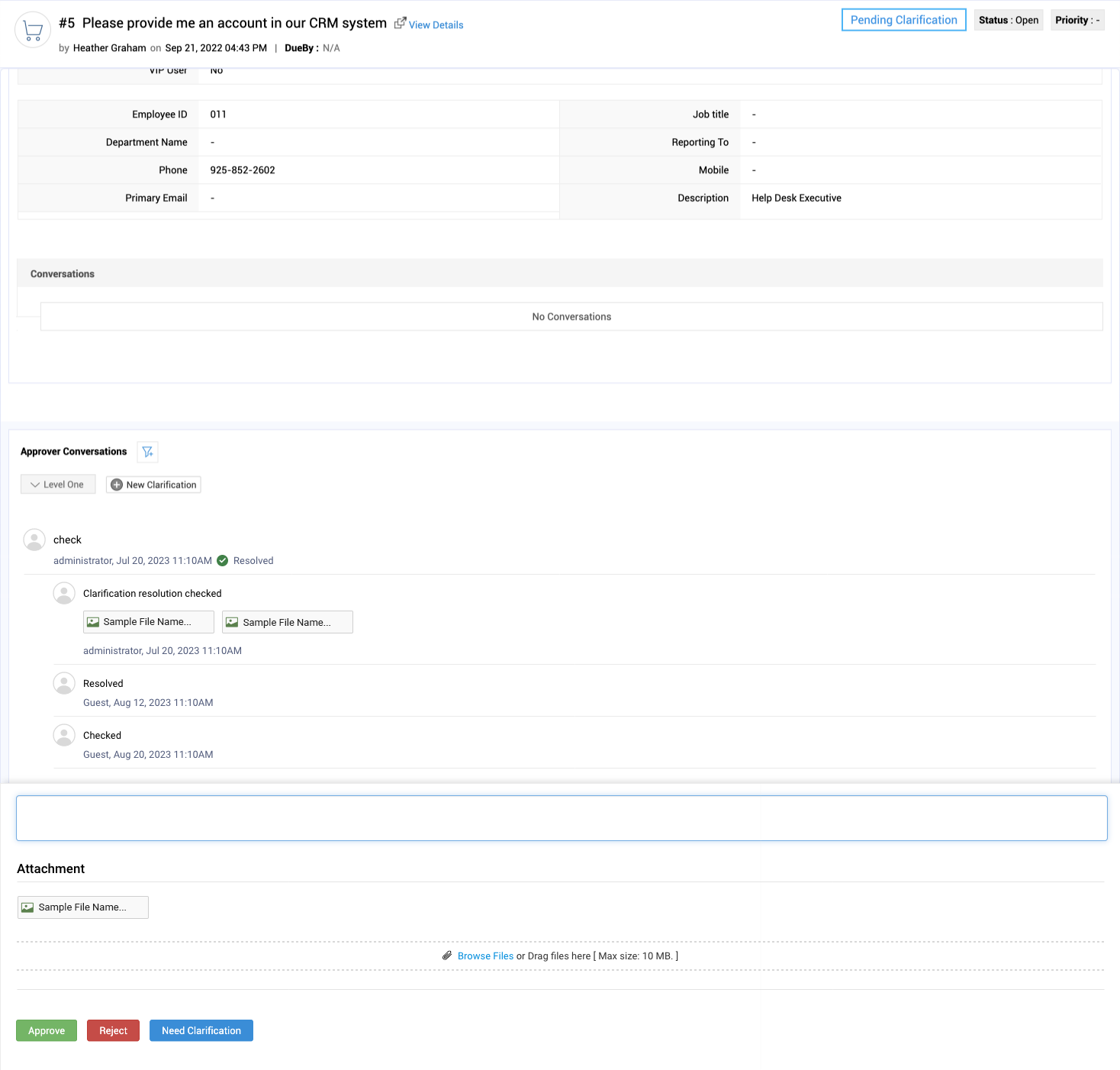
Task: Open the Status: Open dropdown
Action: pyautogui.click(x=1008, y=21)
